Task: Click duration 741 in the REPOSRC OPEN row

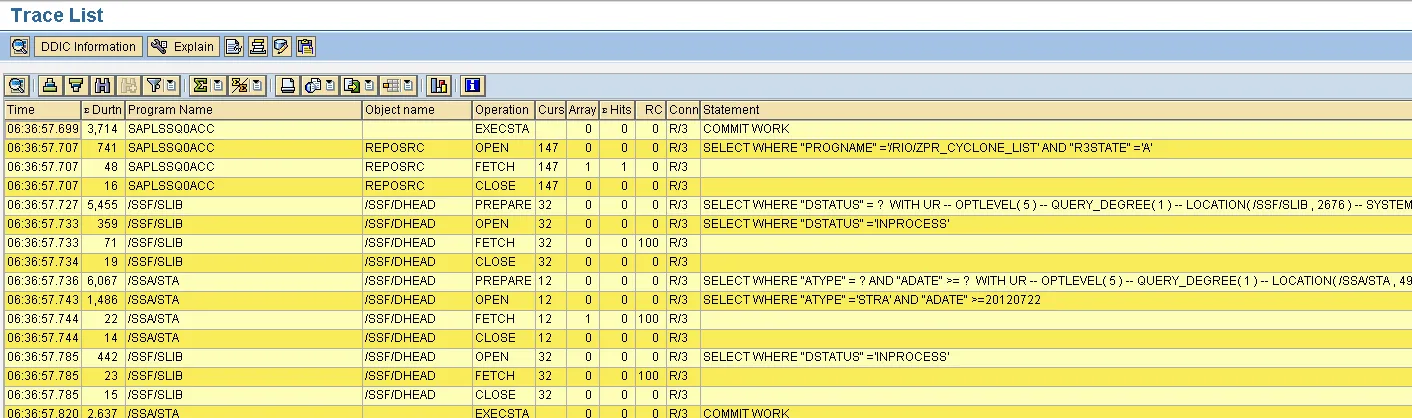Action: (103, 148)
